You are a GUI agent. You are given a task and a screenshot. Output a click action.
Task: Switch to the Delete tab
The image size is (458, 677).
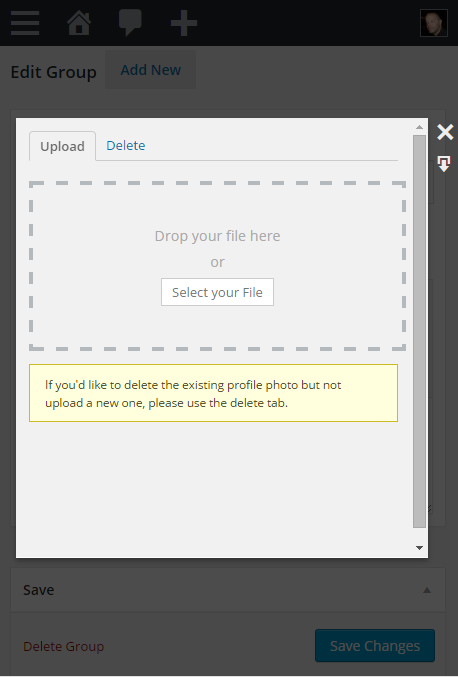pyautogui.click(x=126, y=146)
